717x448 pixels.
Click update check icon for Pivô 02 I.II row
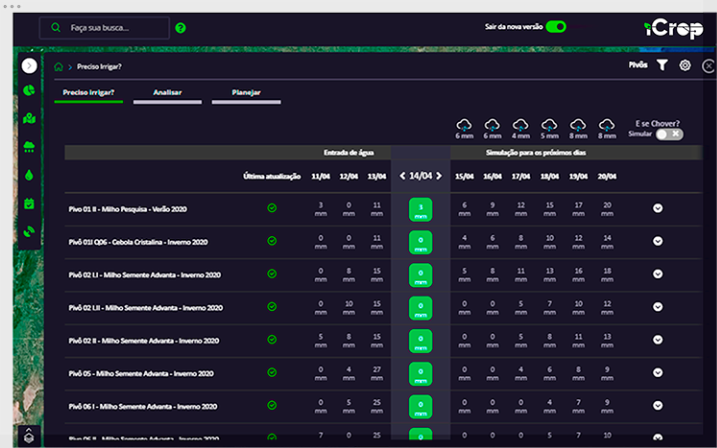pos(272,307)
